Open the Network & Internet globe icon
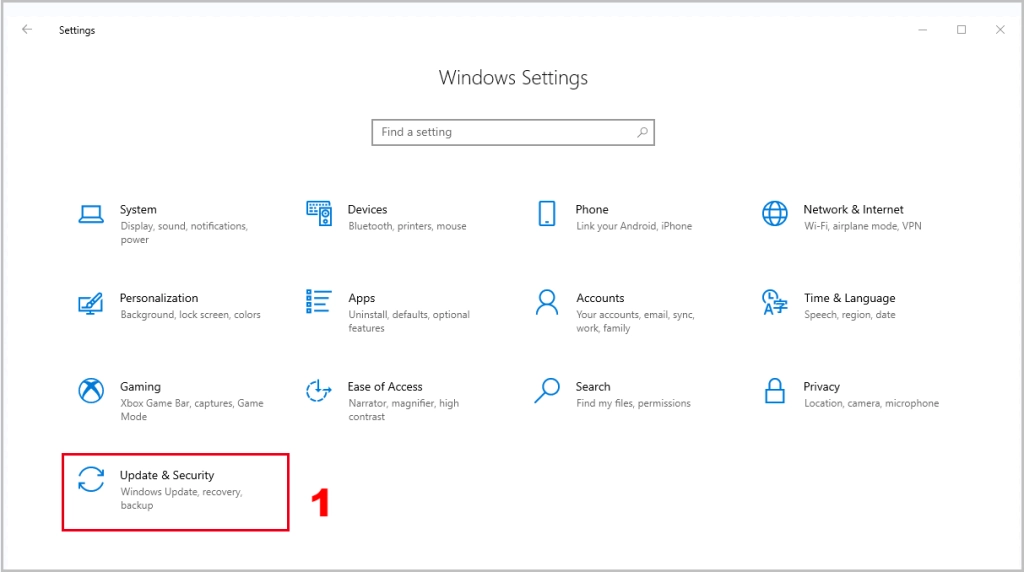Screen dimensions: 1024x572 tap(775, 214)
